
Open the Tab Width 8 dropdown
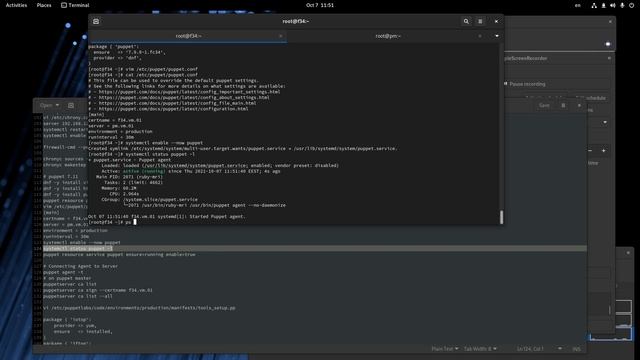click(480, 349)
